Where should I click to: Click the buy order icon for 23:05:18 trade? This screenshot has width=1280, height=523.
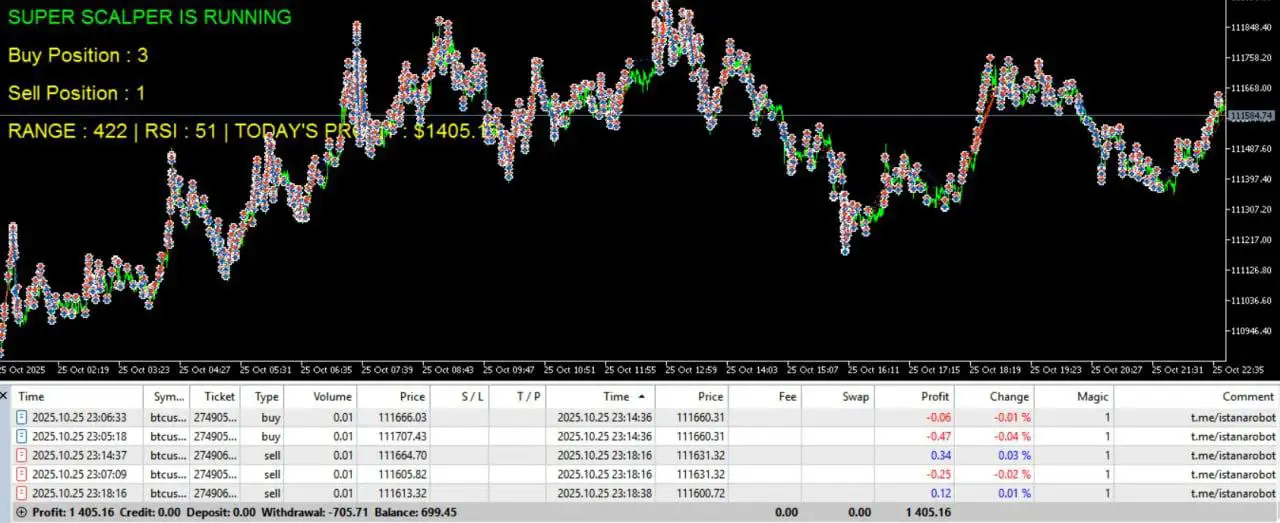[x=22, y=436]
